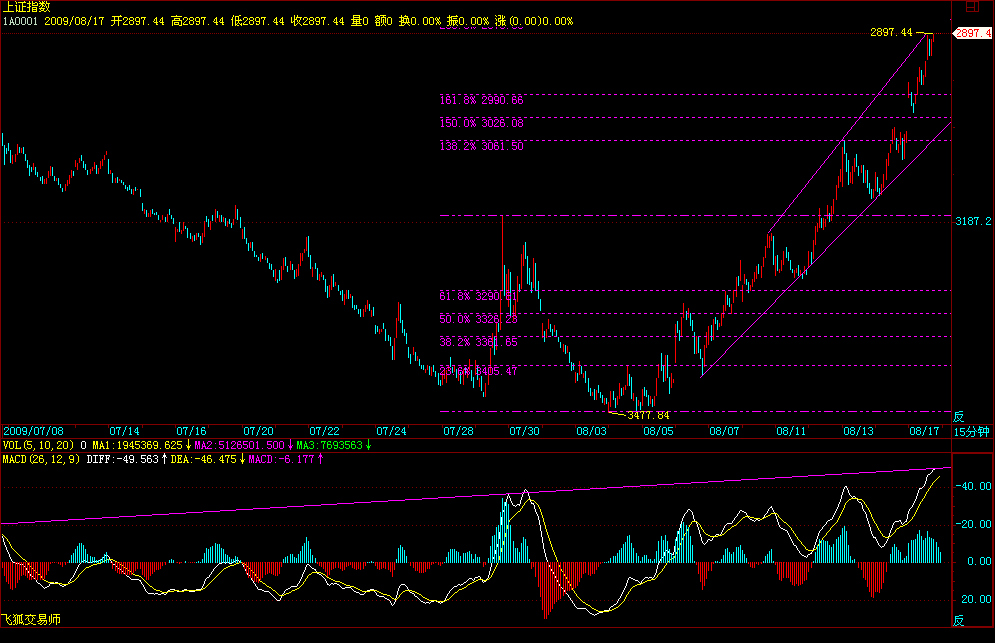The height and width of the screenshot is (643, 995).
Task: Click the 138.2% 3061.50 Fibonacci label
Action: pos(482,146)
